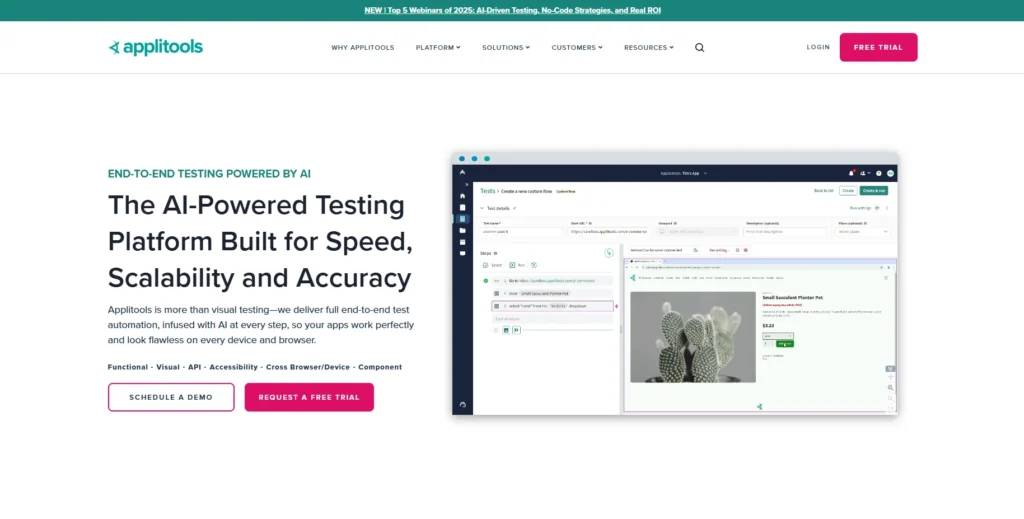Open the people menu in demo header
This screenshot has width=1024, height=519.
point(865,173)
